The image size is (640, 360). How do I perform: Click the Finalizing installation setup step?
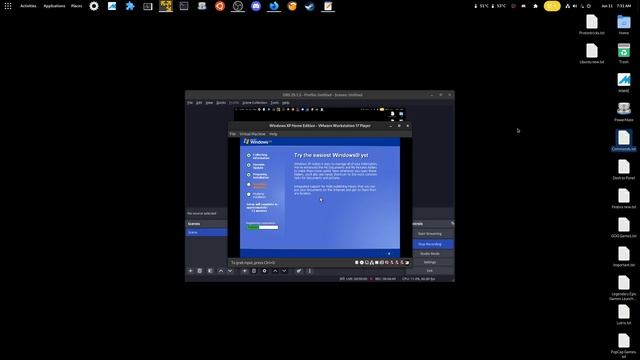256,195
